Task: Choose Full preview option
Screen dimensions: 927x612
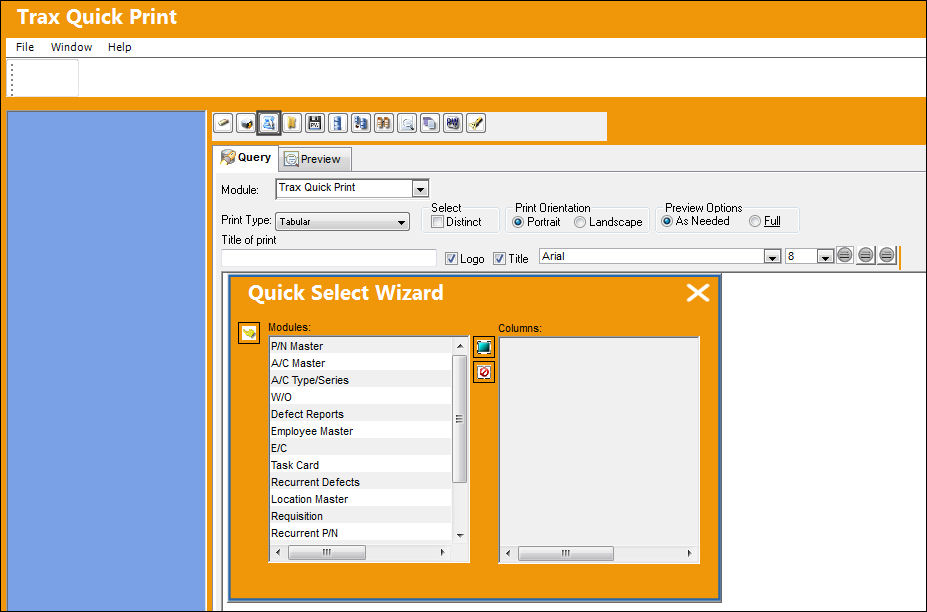Action: point(755,221)
